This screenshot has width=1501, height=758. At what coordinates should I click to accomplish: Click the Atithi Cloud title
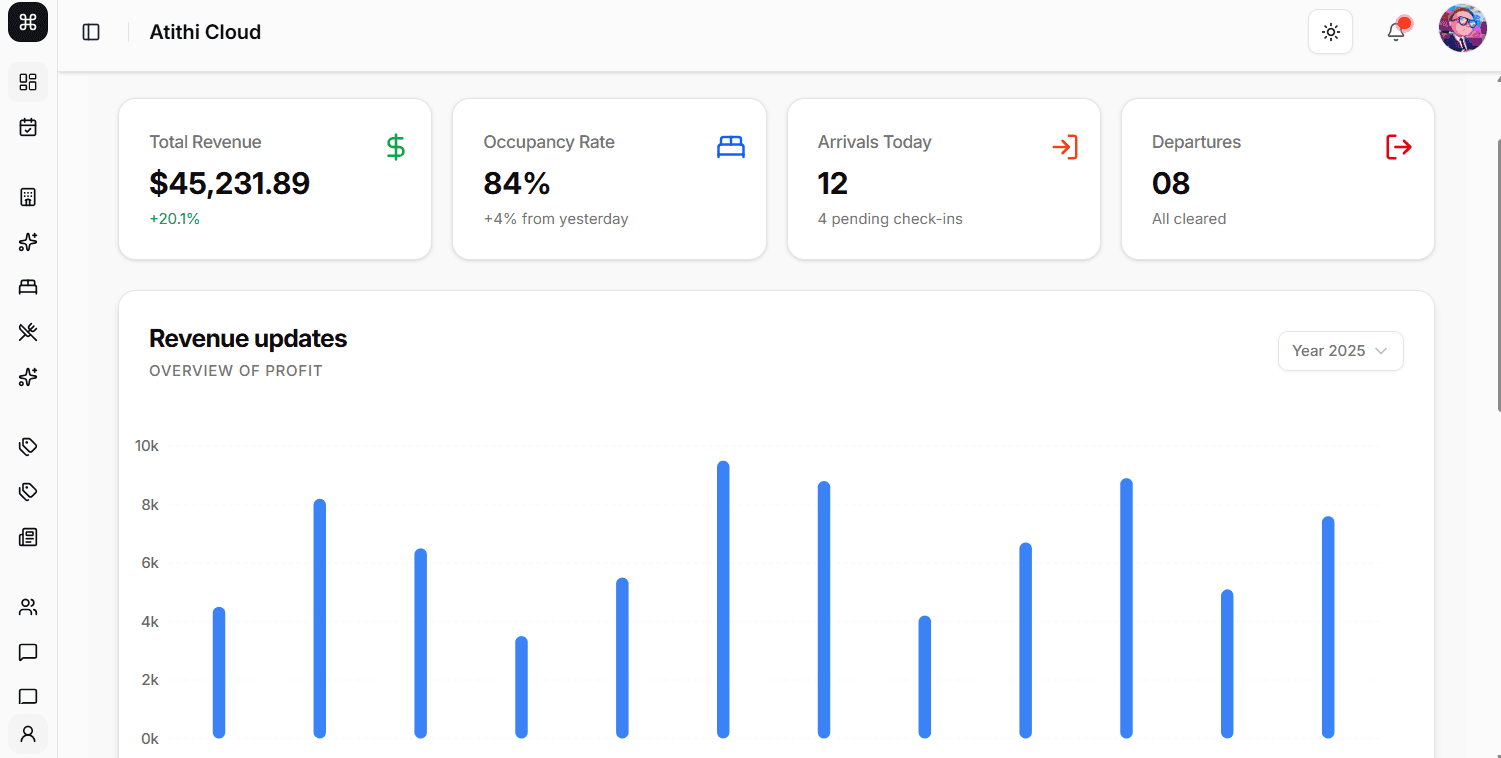coord(205,31)
